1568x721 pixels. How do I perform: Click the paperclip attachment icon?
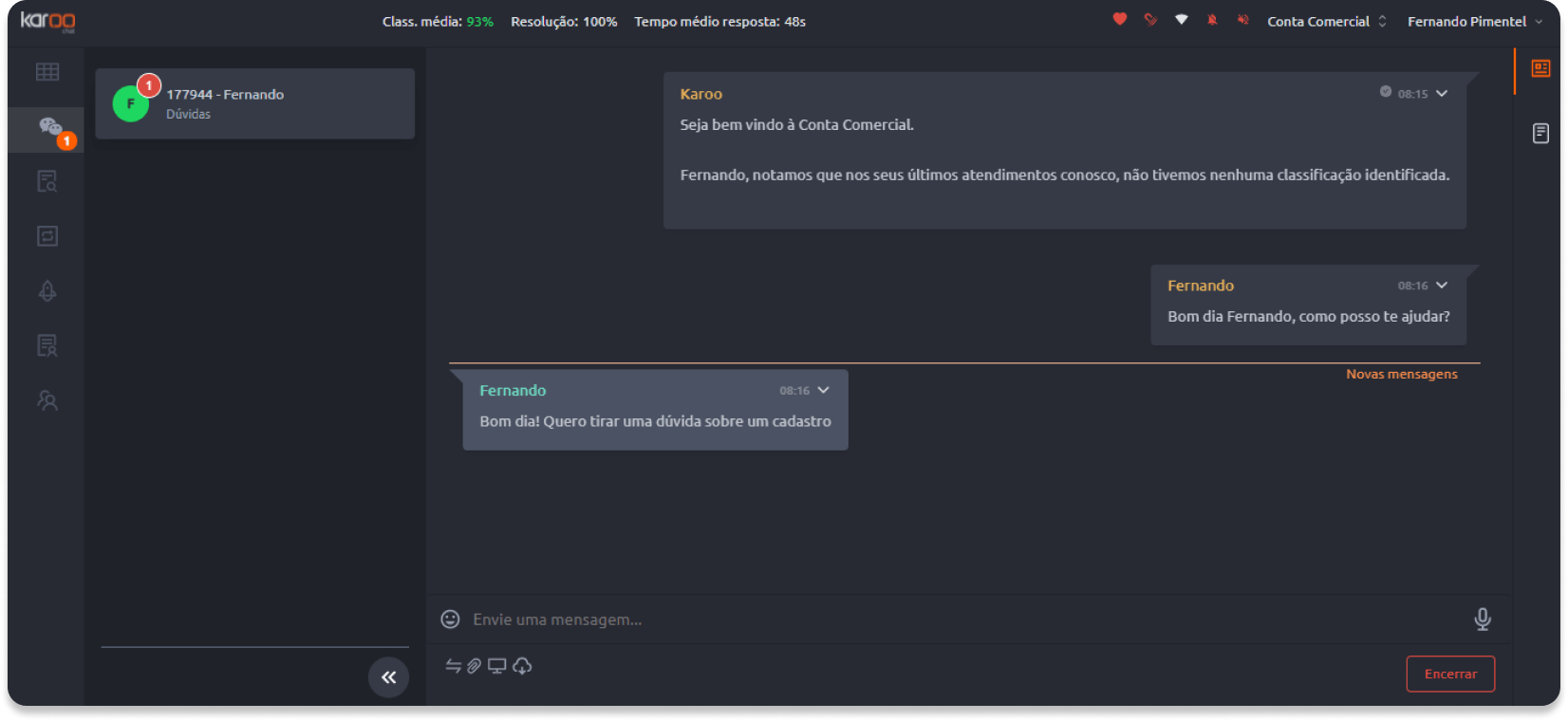475,666
